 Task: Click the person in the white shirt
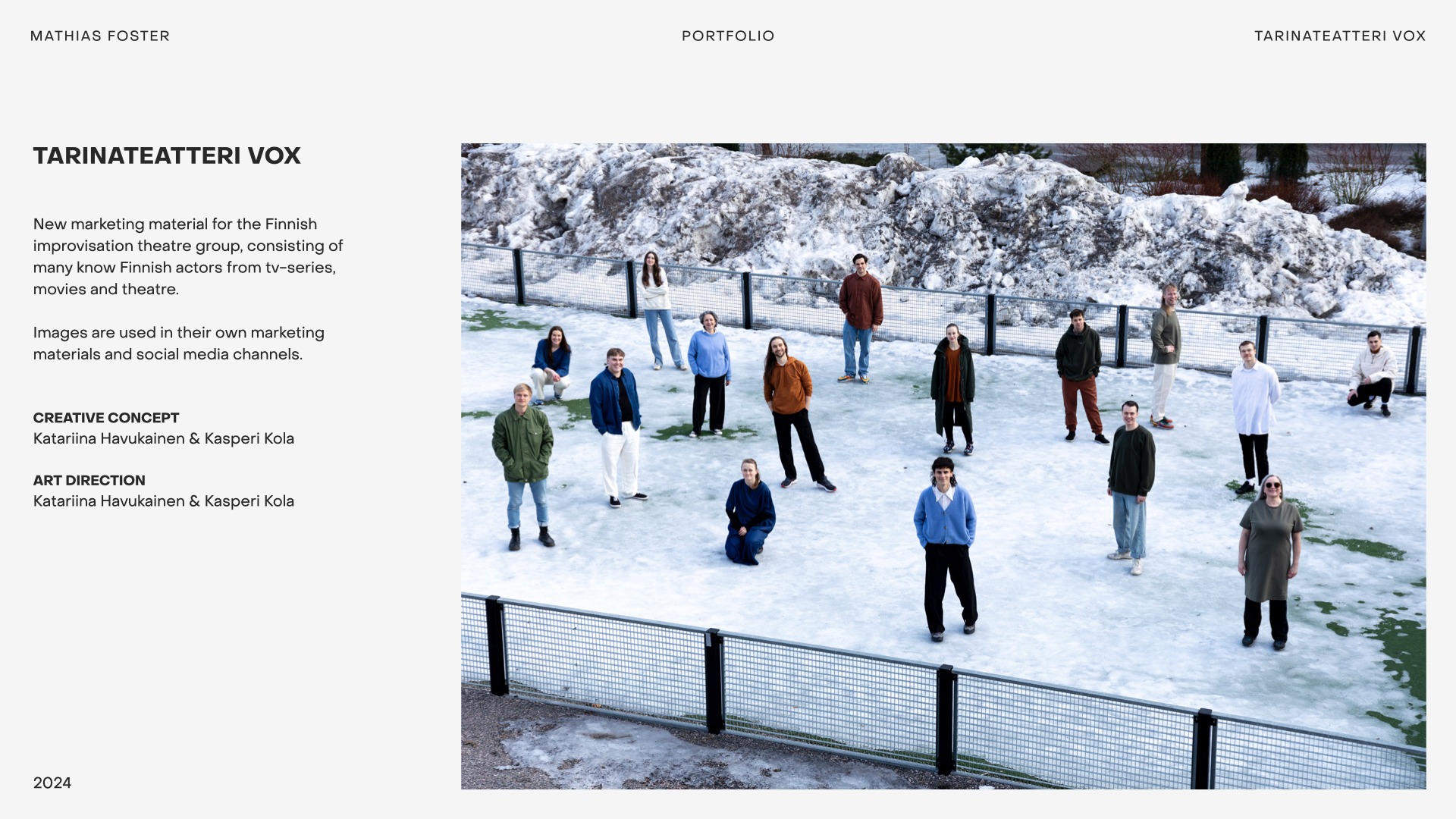click(1254, 417)
